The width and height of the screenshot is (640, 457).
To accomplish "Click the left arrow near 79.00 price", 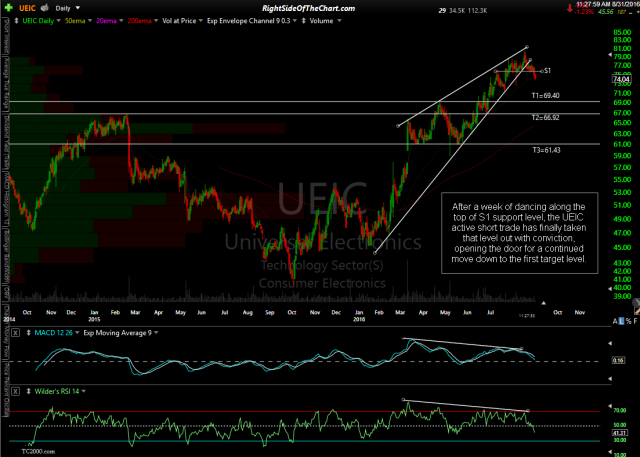I will pos(610,55).
